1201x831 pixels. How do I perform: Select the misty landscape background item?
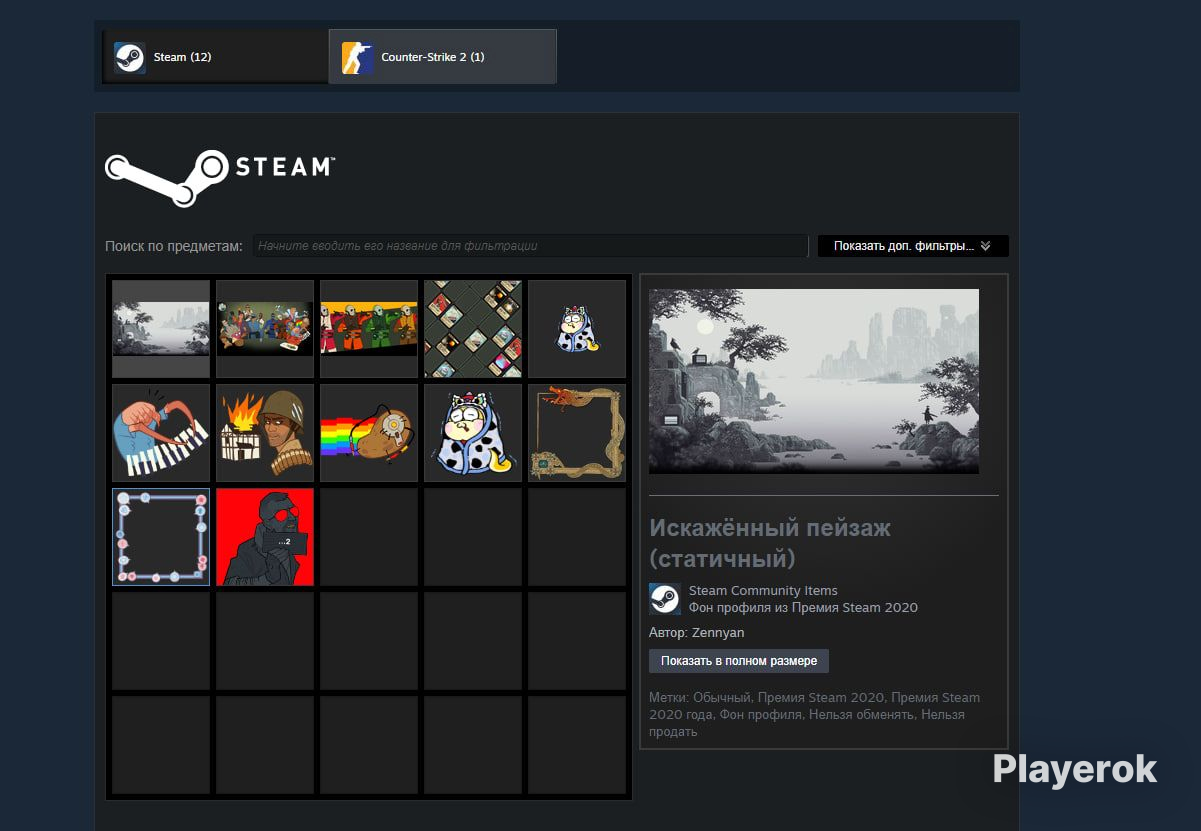[x=161, y=329]
